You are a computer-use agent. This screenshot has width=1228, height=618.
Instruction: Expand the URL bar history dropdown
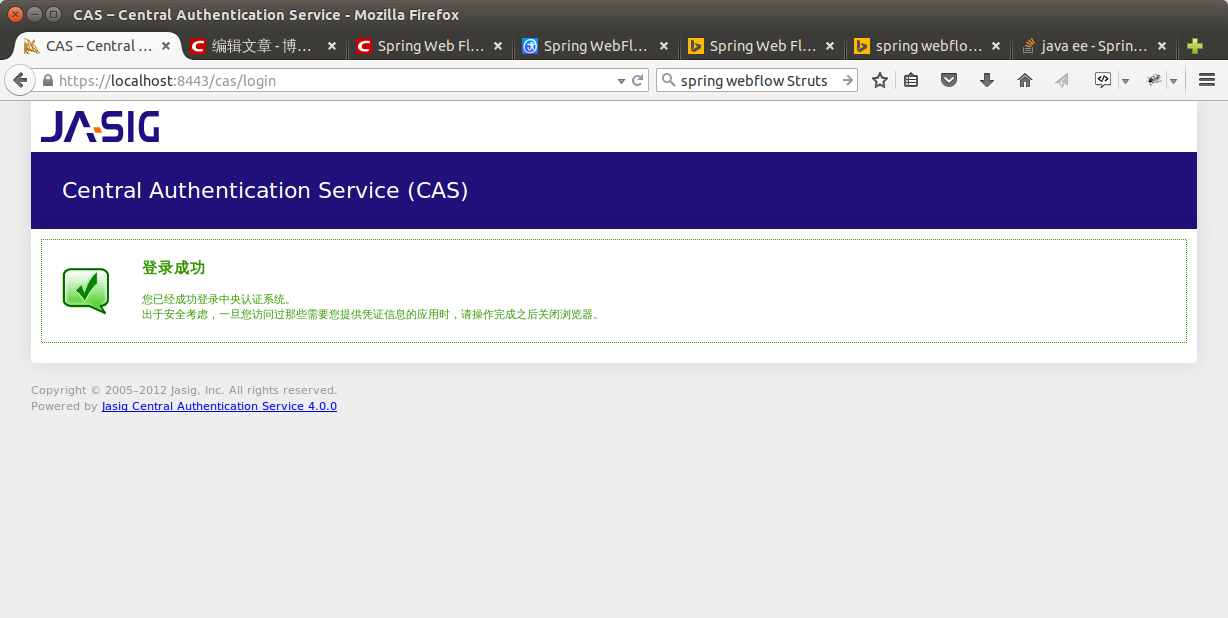tap(622, 79)
